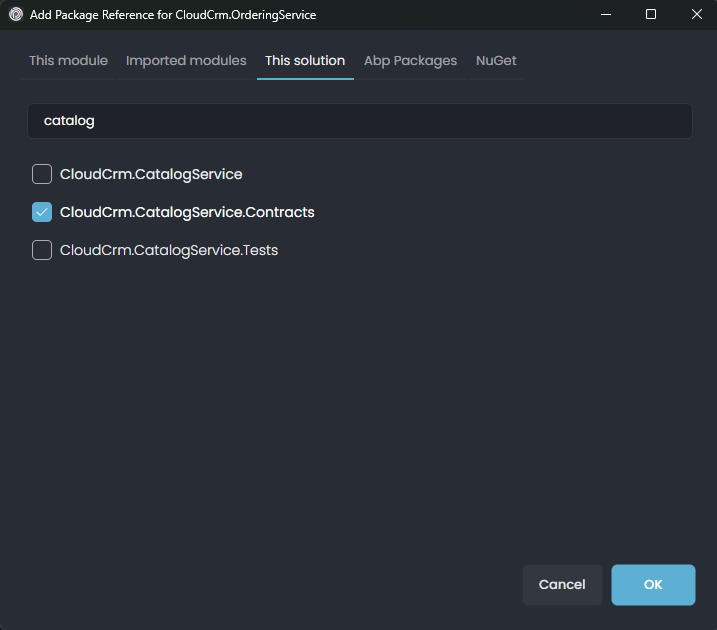Click the ABP Studio icon in title bar
The image size is (717, 630).
pyautogui.click(x=16, y=15)
